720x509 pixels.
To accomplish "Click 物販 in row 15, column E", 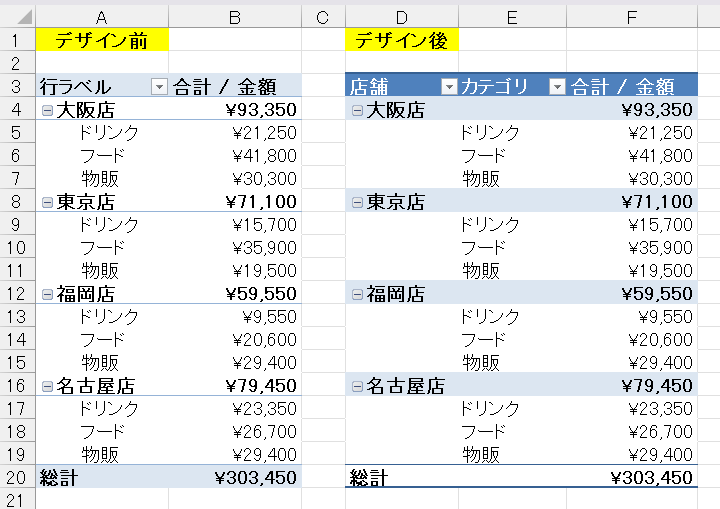I will click(481, 362).
